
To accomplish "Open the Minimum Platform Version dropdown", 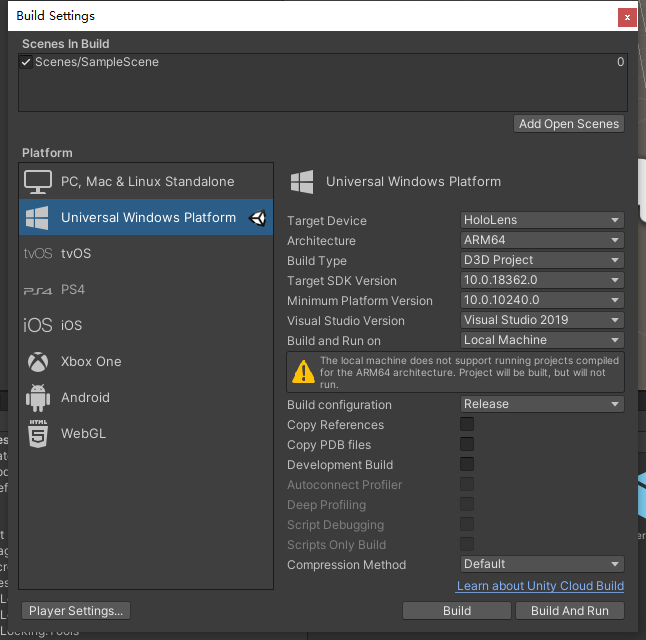I will tap(542, 300).
